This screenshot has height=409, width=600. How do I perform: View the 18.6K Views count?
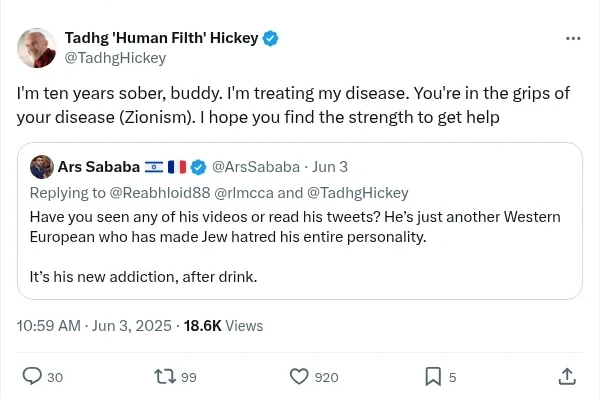223,325
